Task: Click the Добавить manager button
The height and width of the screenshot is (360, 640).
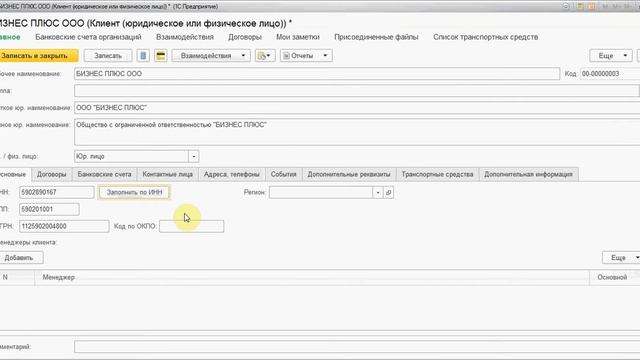Action: coord(20,258)
